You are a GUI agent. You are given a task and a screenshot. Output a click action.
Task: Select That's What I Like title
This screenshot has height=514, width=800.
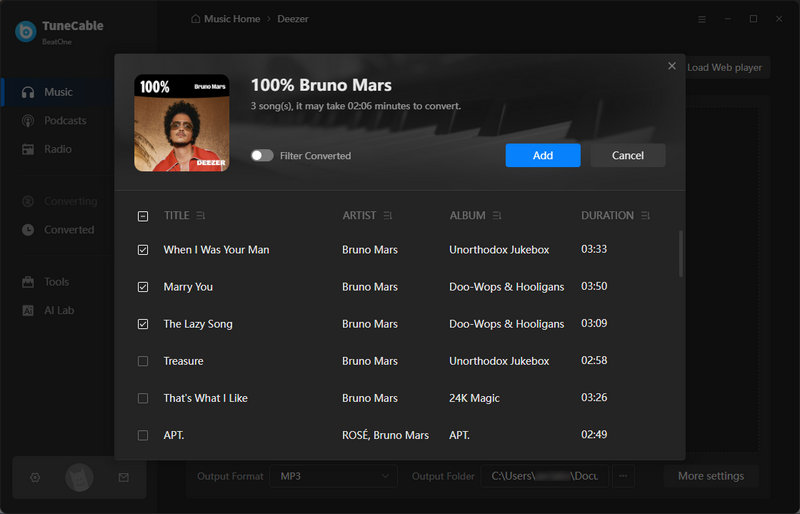coord(206,398)
